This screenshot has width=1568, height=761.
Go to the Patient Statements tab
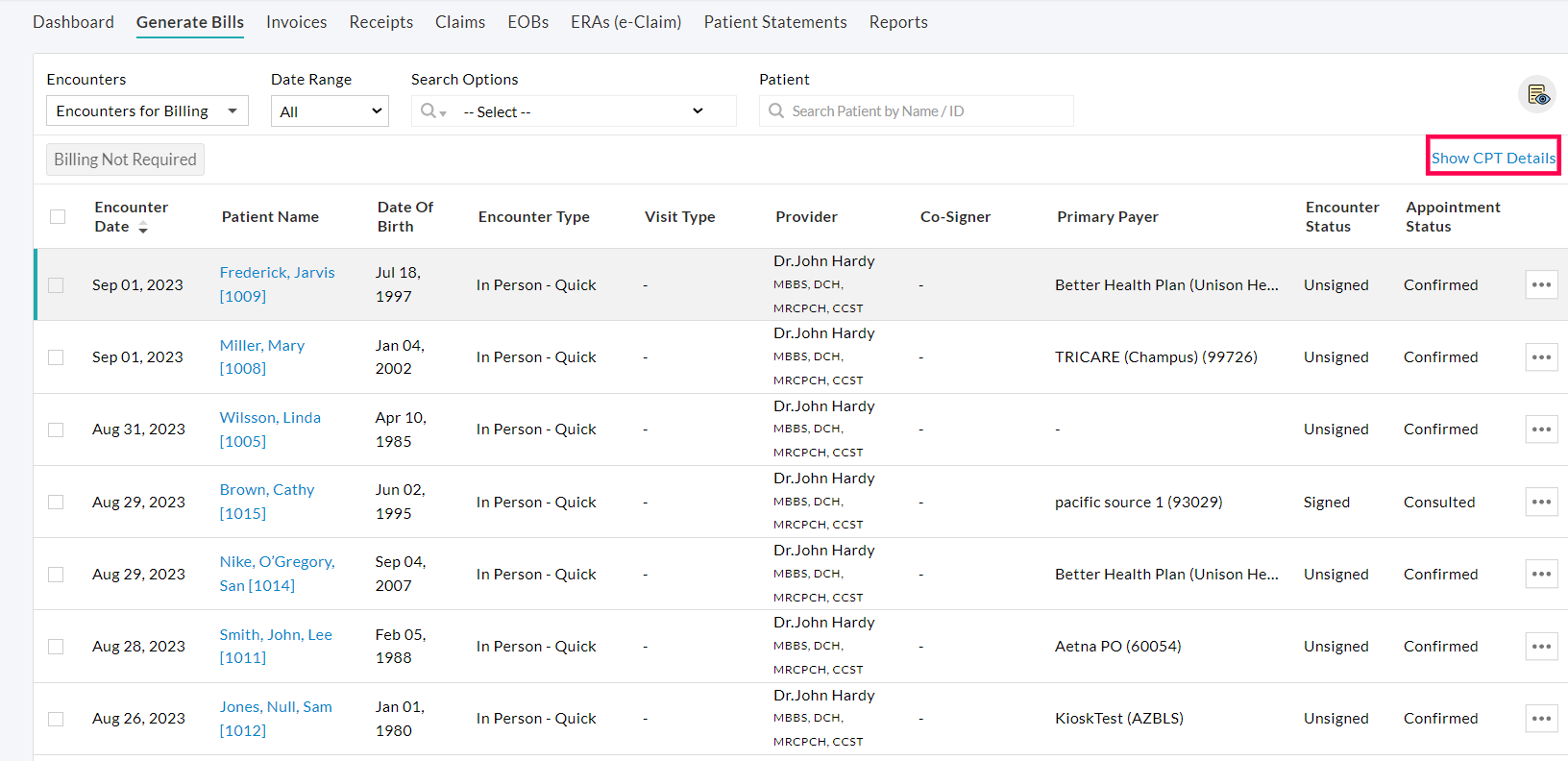click(774, 22)
